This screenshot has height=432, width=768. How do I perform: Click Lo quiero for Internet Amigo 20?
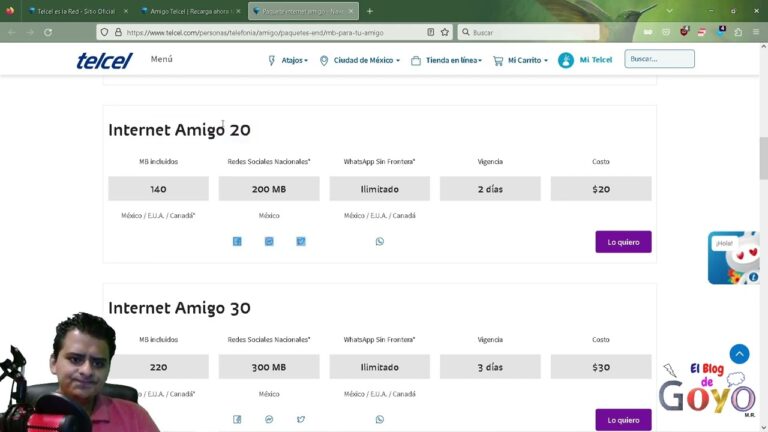click(623, 242)
